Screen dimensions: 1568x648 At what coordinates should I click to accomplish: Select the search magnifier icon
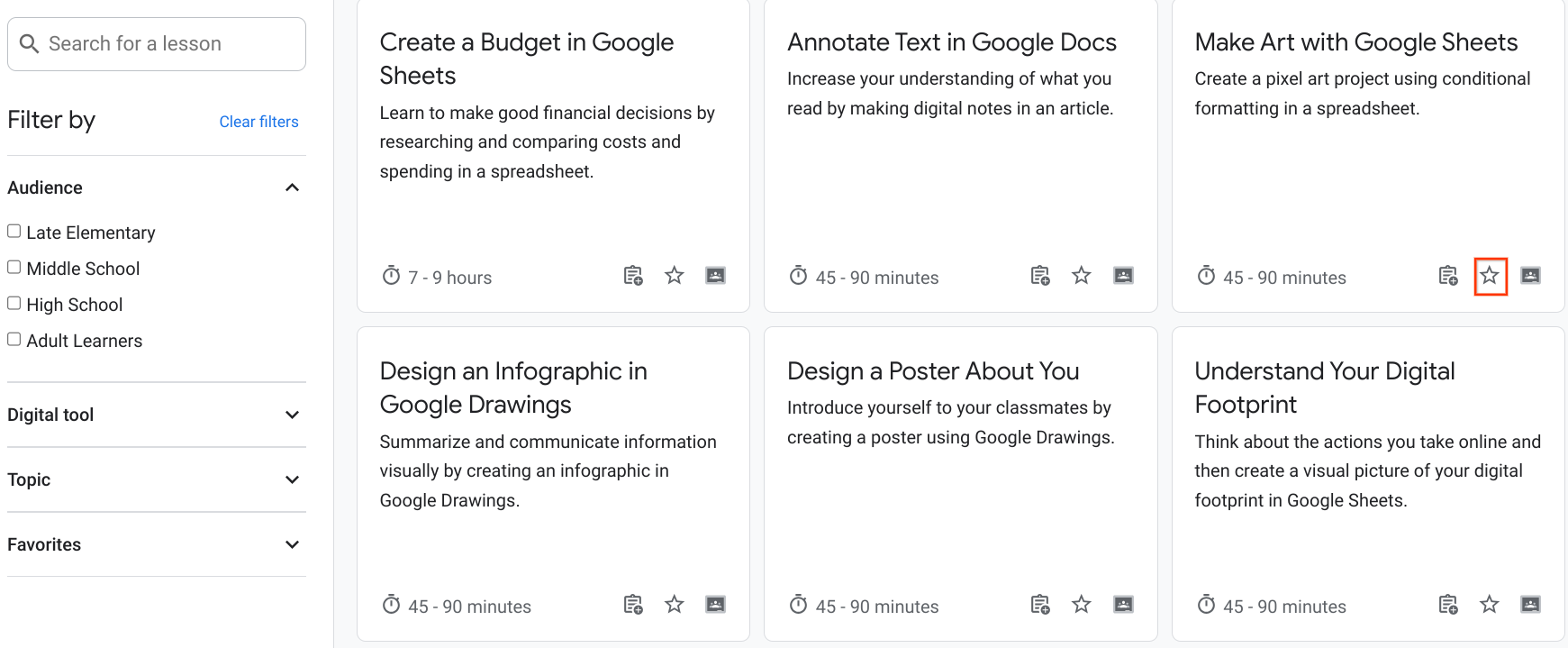pyautogui.click(x=30, y=43)
